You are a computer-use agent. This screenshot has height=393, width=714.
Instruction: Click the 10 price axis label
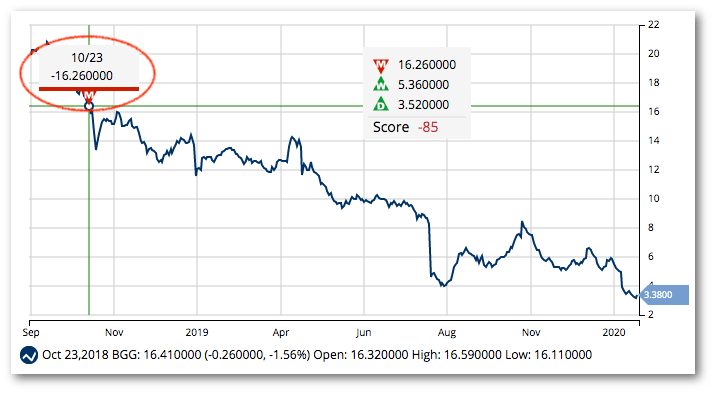[x=653, y=199]
